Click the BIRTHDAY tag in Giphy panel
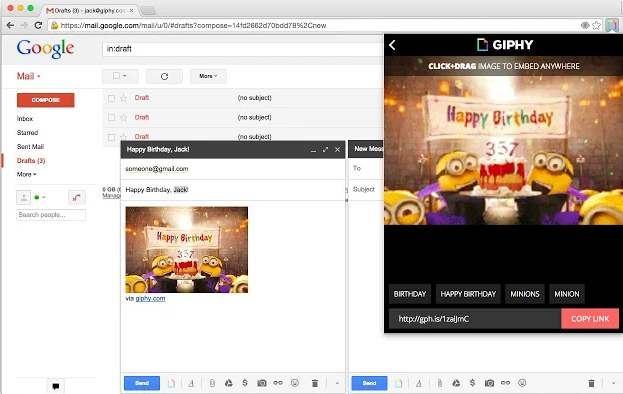Screen dimensions: 623x394 [410, 294]
